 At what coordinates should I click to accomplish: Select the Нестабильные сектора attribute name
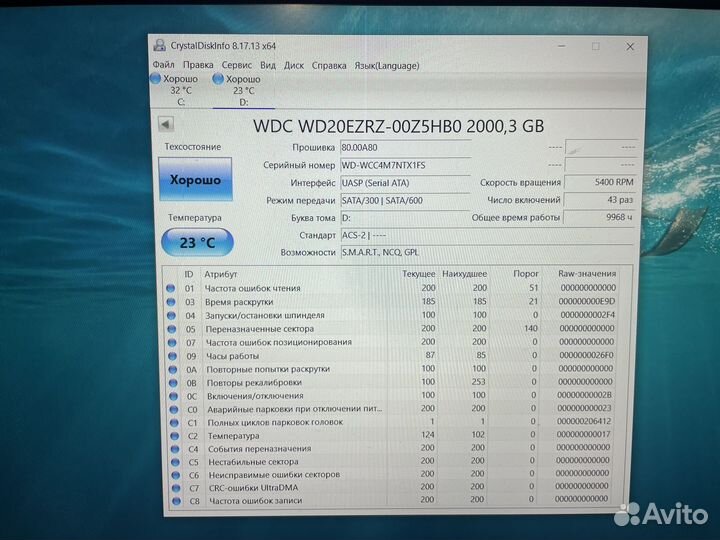pos(253,462)
